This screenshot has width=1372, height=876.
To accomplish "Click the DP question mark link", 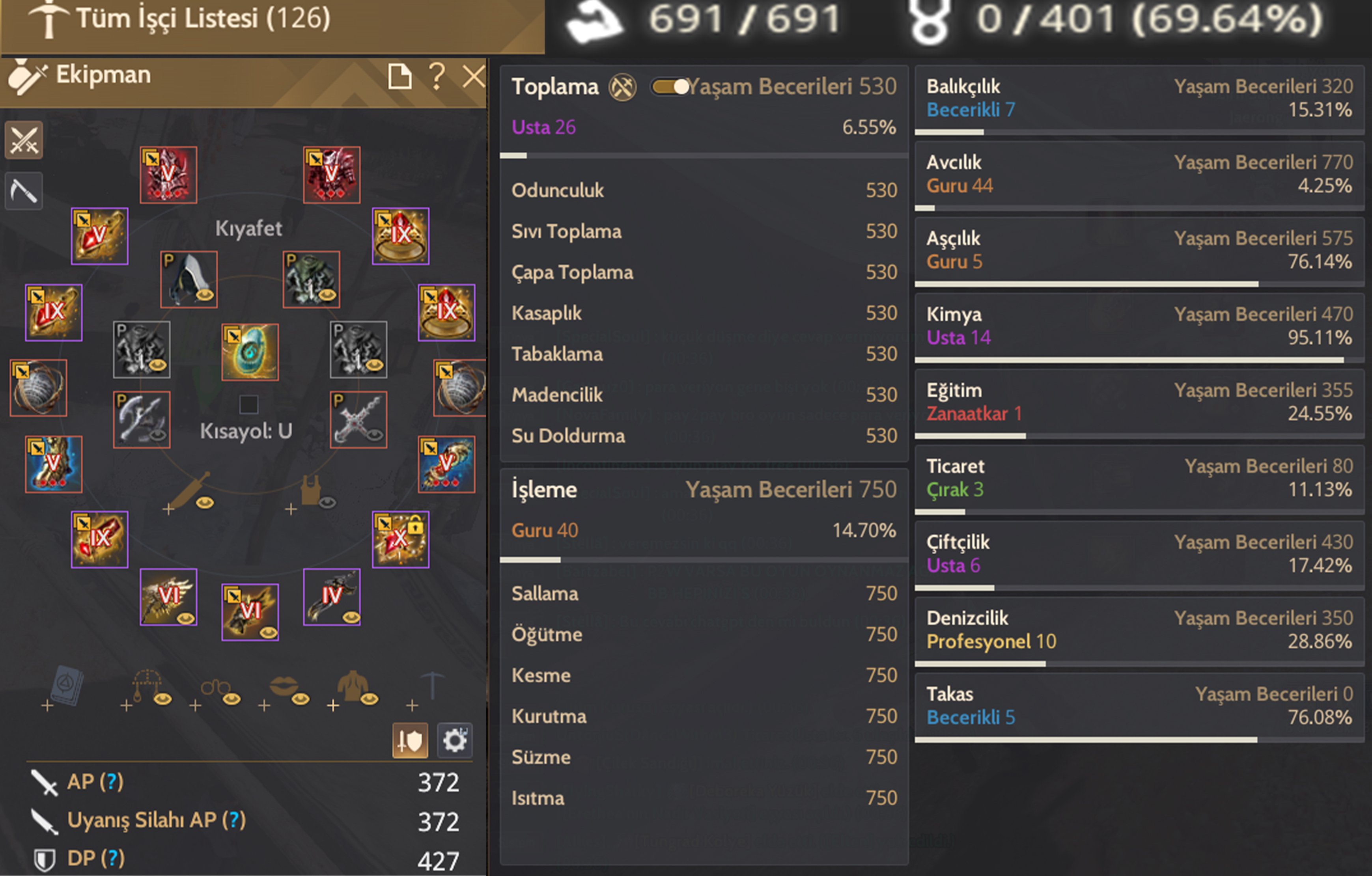I will coord(113,858).
